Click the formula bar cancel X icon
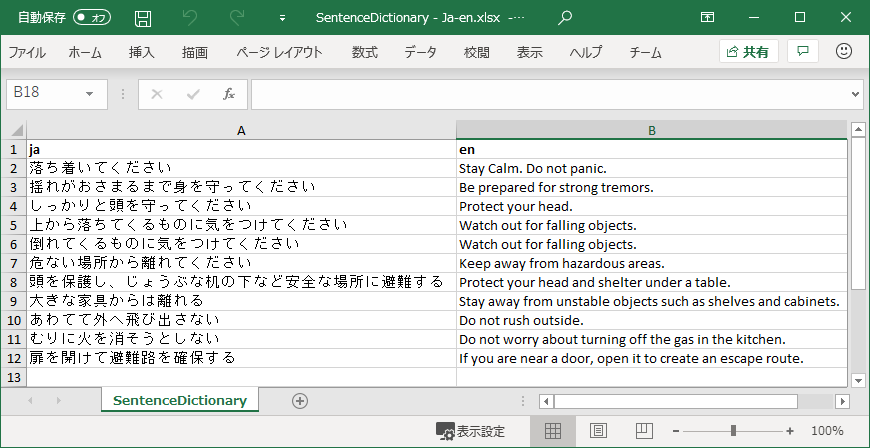Viewport: 870px width, 448px height. tap(156, 94)
